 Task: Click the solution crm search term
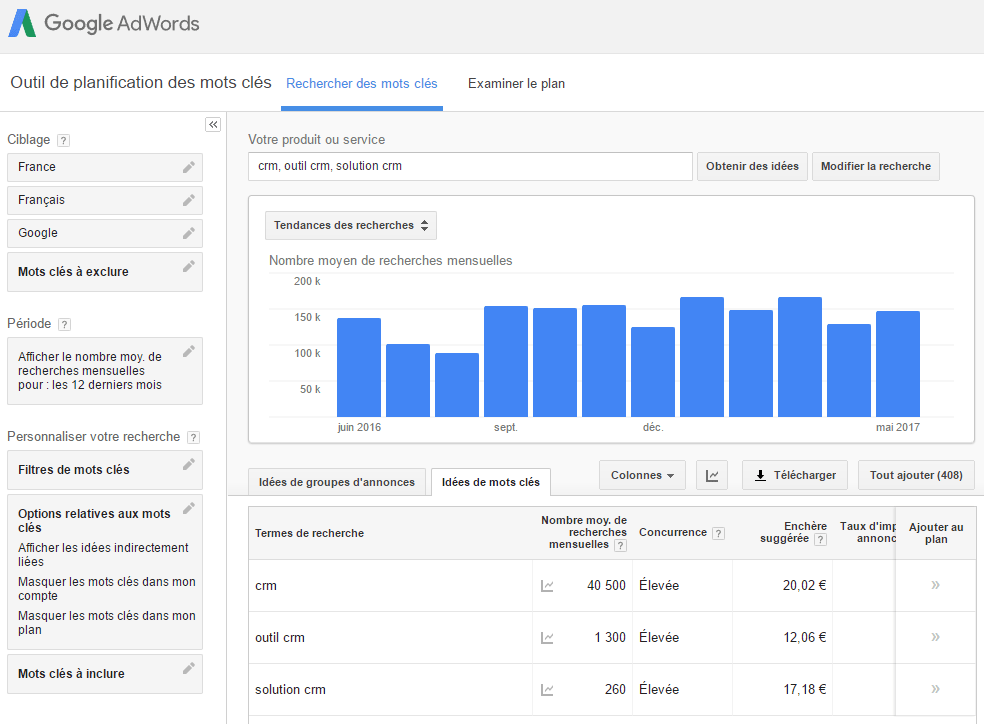pyautogui.click(x=290, y=690)
